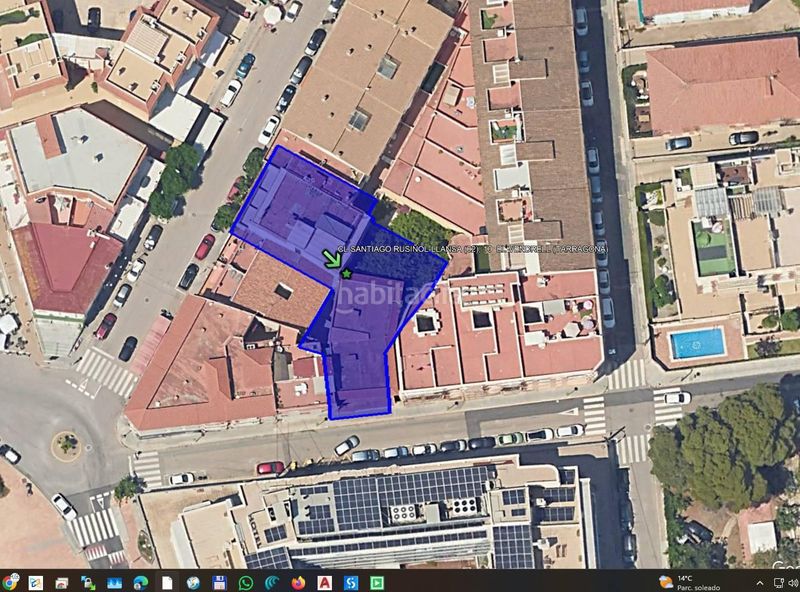Open the folders taskbar icon third from left
This screenshot has width=800, height=592.
62,582
